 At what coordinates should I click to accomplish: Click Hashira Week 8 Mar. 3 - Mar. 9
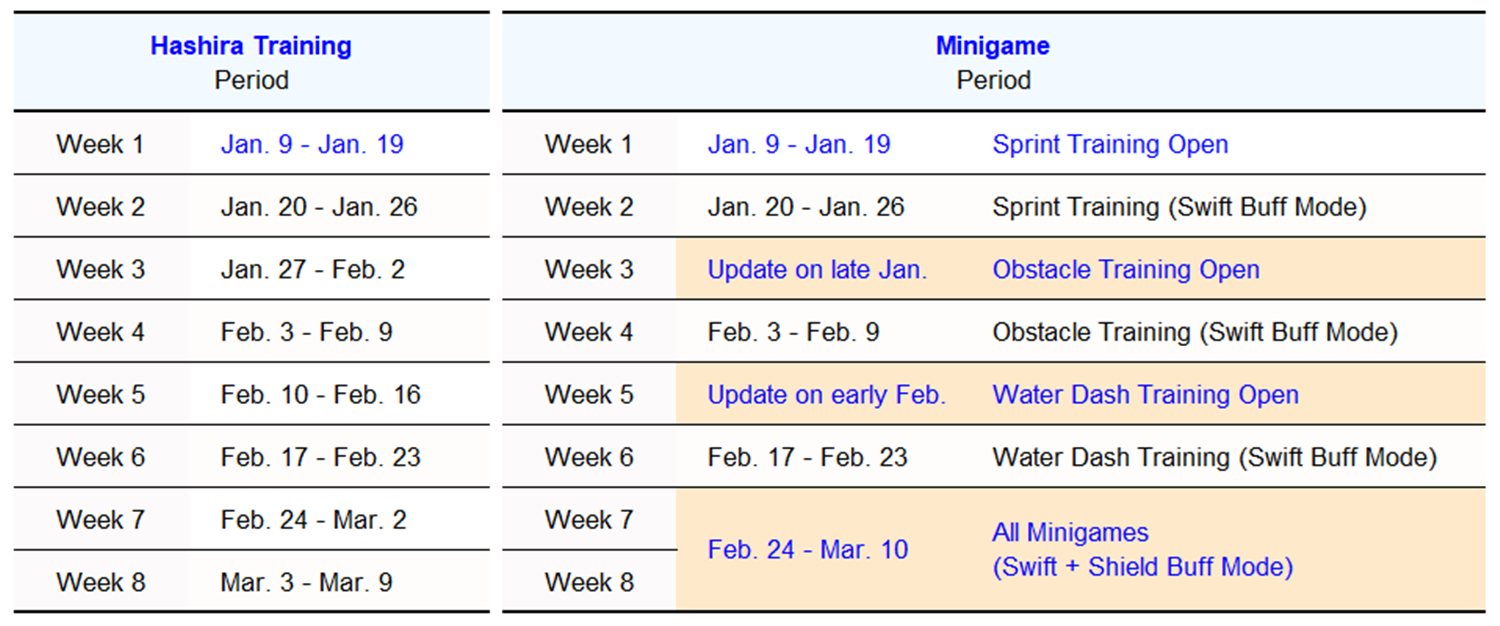coord(307,582)
